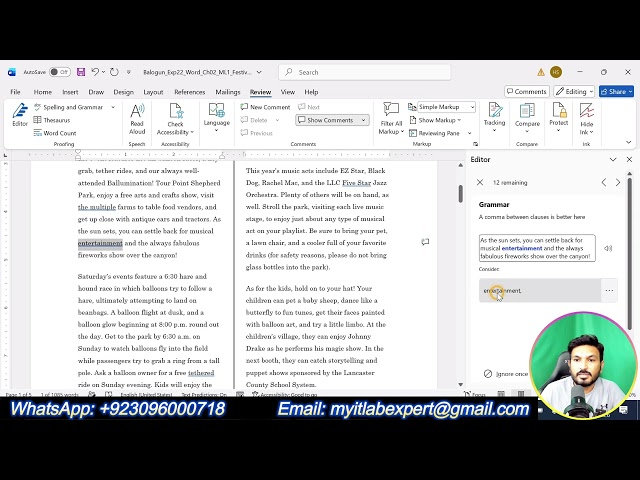Open the Draw tab

tap(96, 92)
